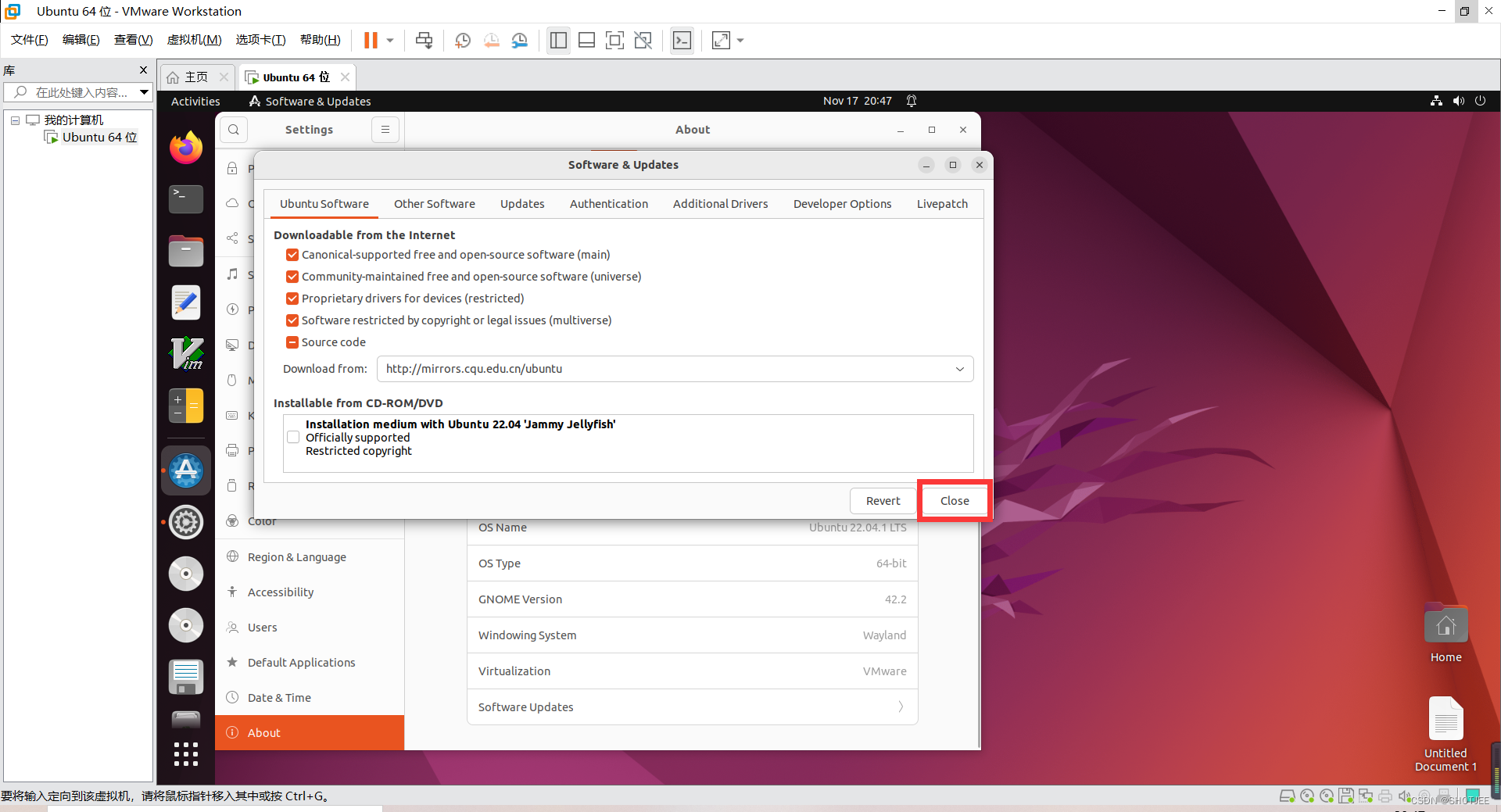Uncheck Proprietary drivers (restricted)

292,299
